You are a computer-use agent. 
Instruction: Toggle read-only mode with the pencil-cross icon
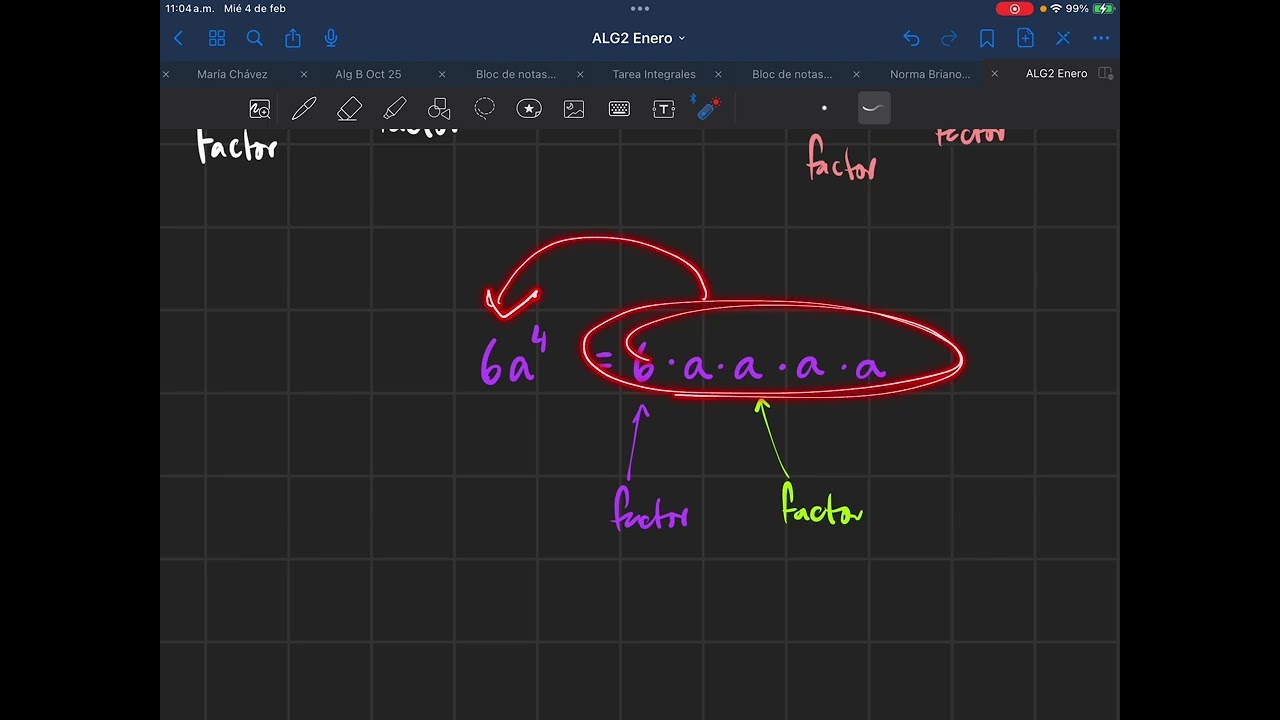point(1063,38)
